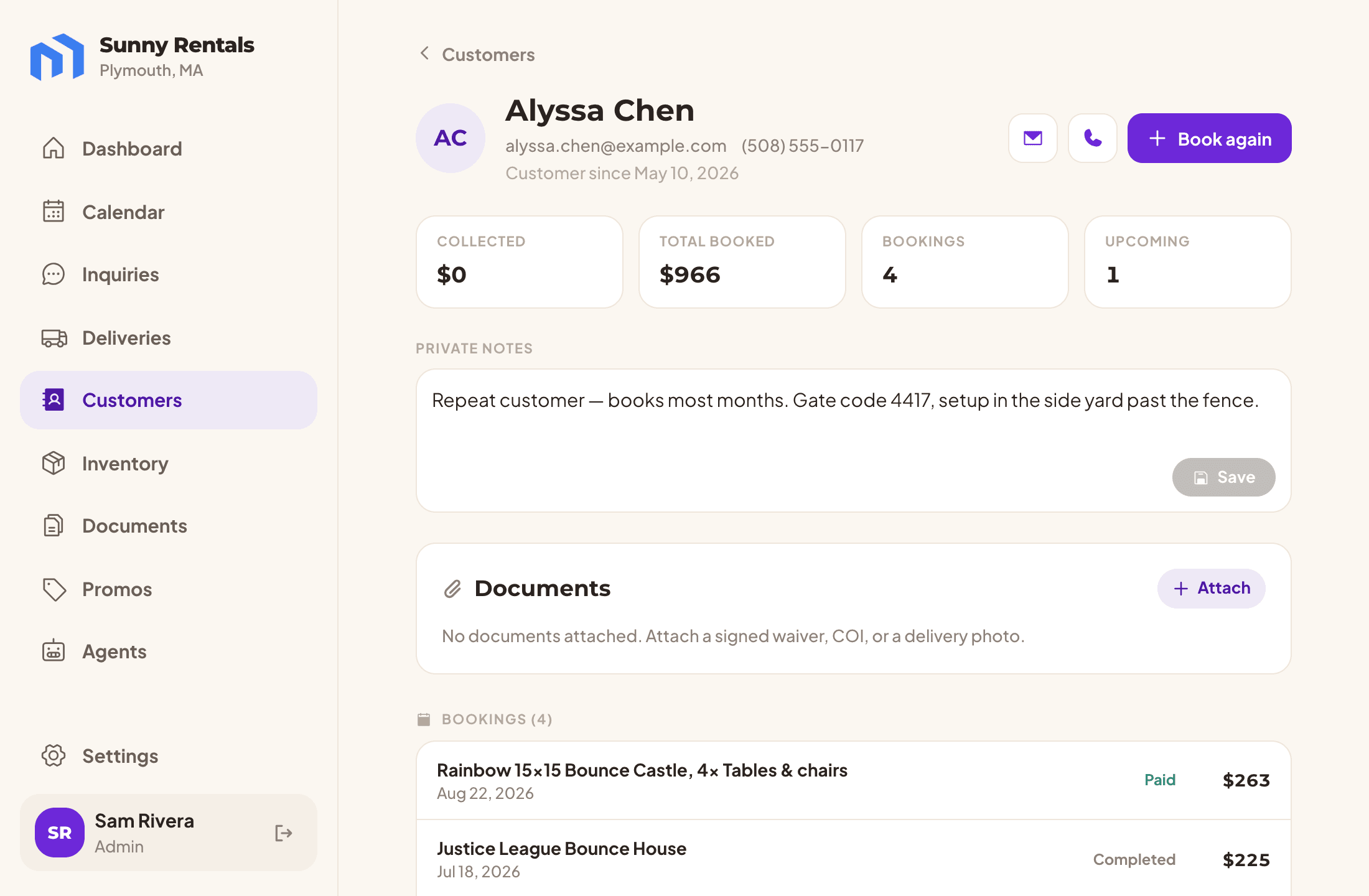Click the Upcoming 1 stat card
Viewport: 1369px width, 896px height.
(x=1188, y=262)
